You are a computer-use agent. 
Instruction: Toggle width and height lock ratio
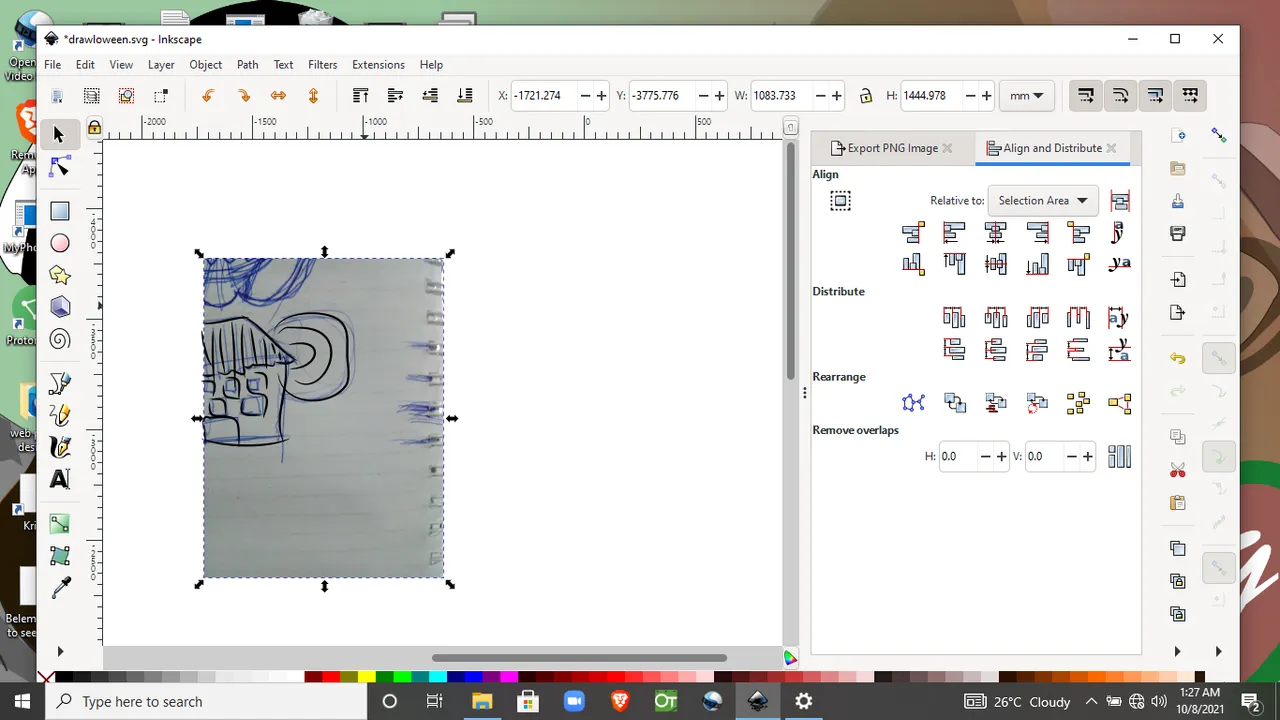tap(865, 96)
